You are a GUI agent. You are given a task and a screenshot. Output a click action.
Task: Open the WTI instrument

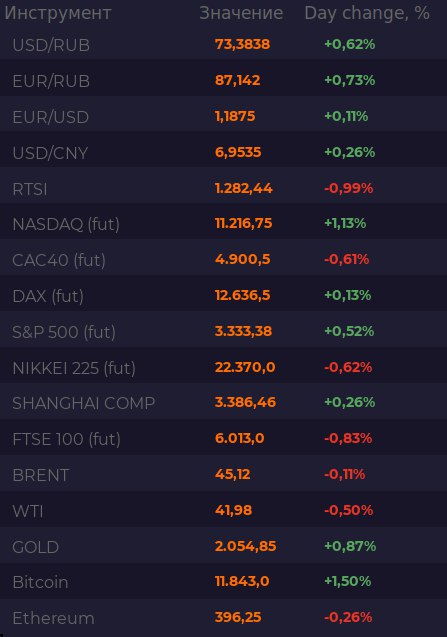point(224,511)
